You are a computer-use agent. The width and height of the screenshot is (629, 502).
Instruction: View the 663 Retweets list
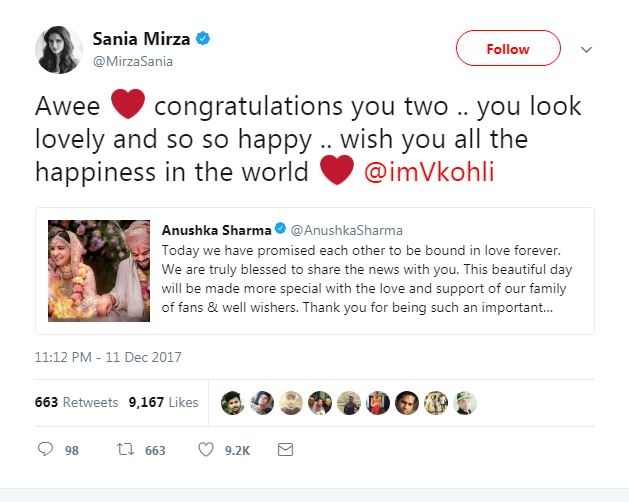point(76,403)
